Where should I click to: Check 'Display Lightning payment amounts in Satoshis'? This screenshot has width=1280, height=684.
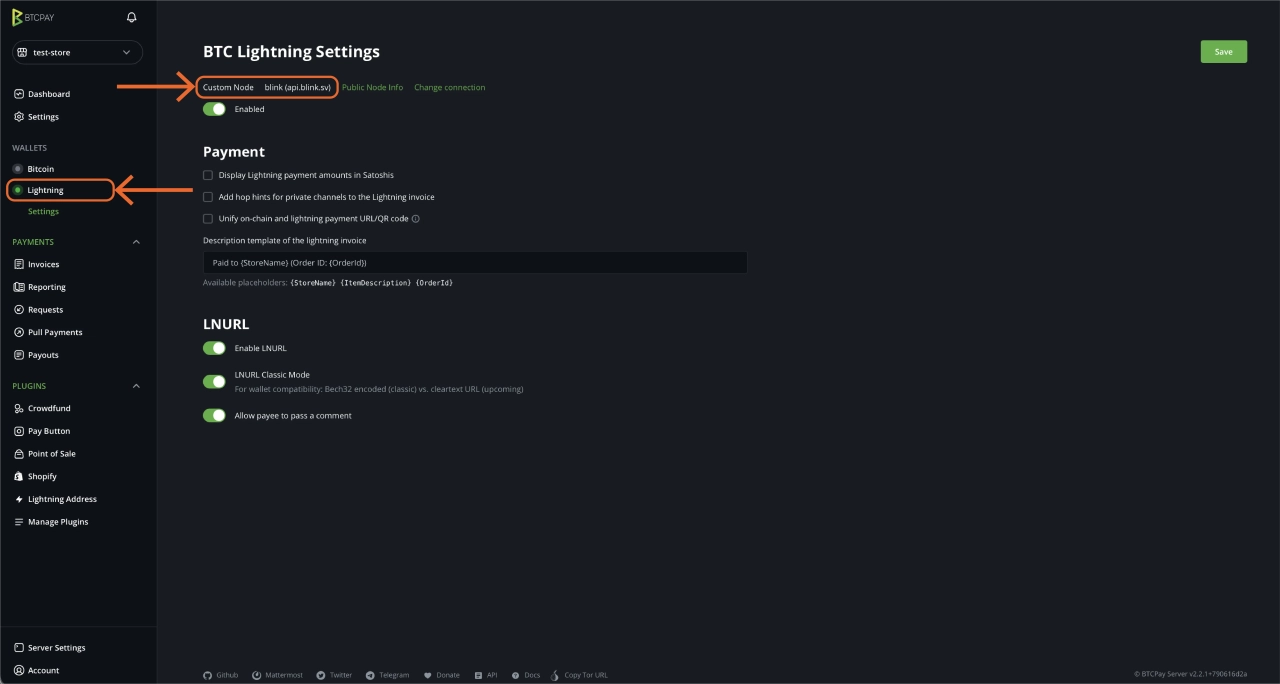pyautogui.click(x=208, y=174)
